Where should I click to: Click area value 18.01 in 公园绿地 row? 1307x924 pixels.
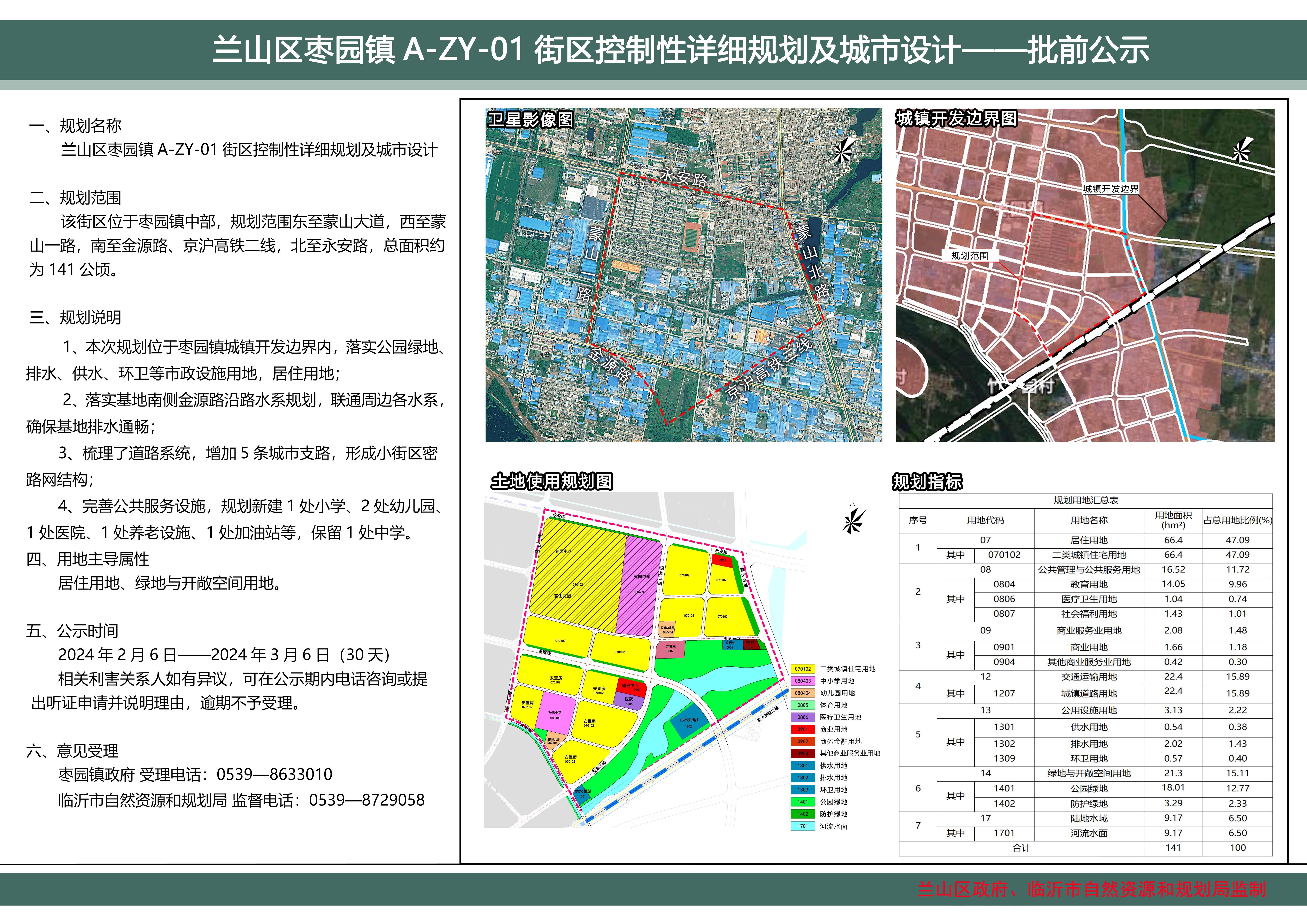[x=1173, y=787]
